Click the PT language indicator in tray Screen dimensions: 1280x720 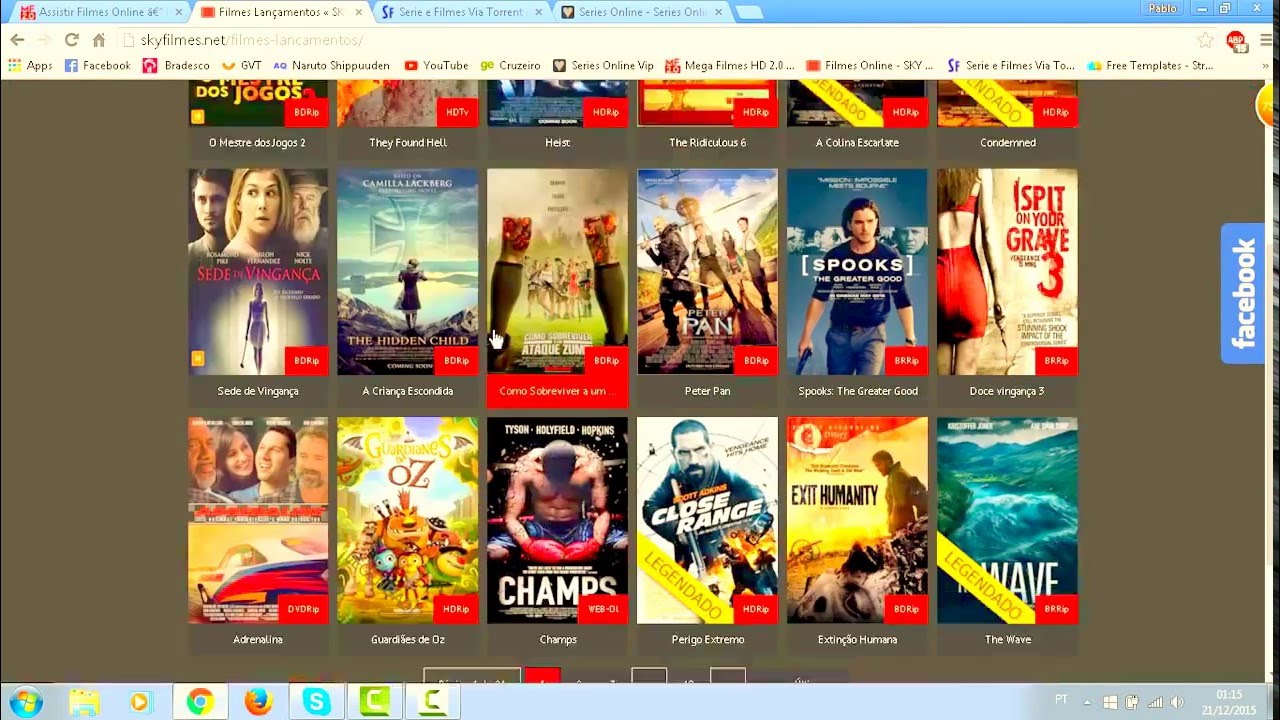tap(1061, 702)
